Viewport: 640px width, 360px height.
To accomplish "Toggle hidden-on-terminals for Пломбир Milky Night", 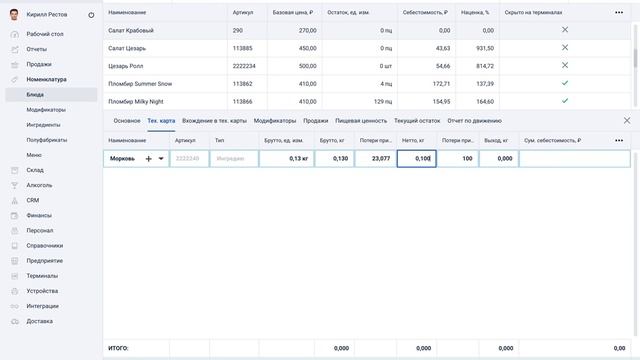I will [565, 101].
